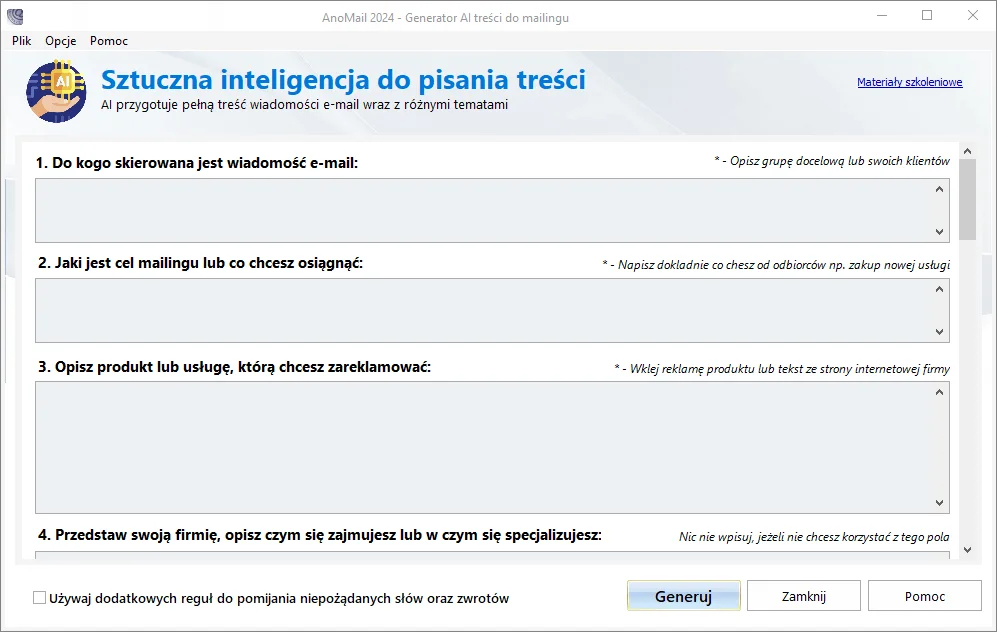Screen dimensions: 997x632
Task: Open the Opcje menu
Action: coord(61,41)
